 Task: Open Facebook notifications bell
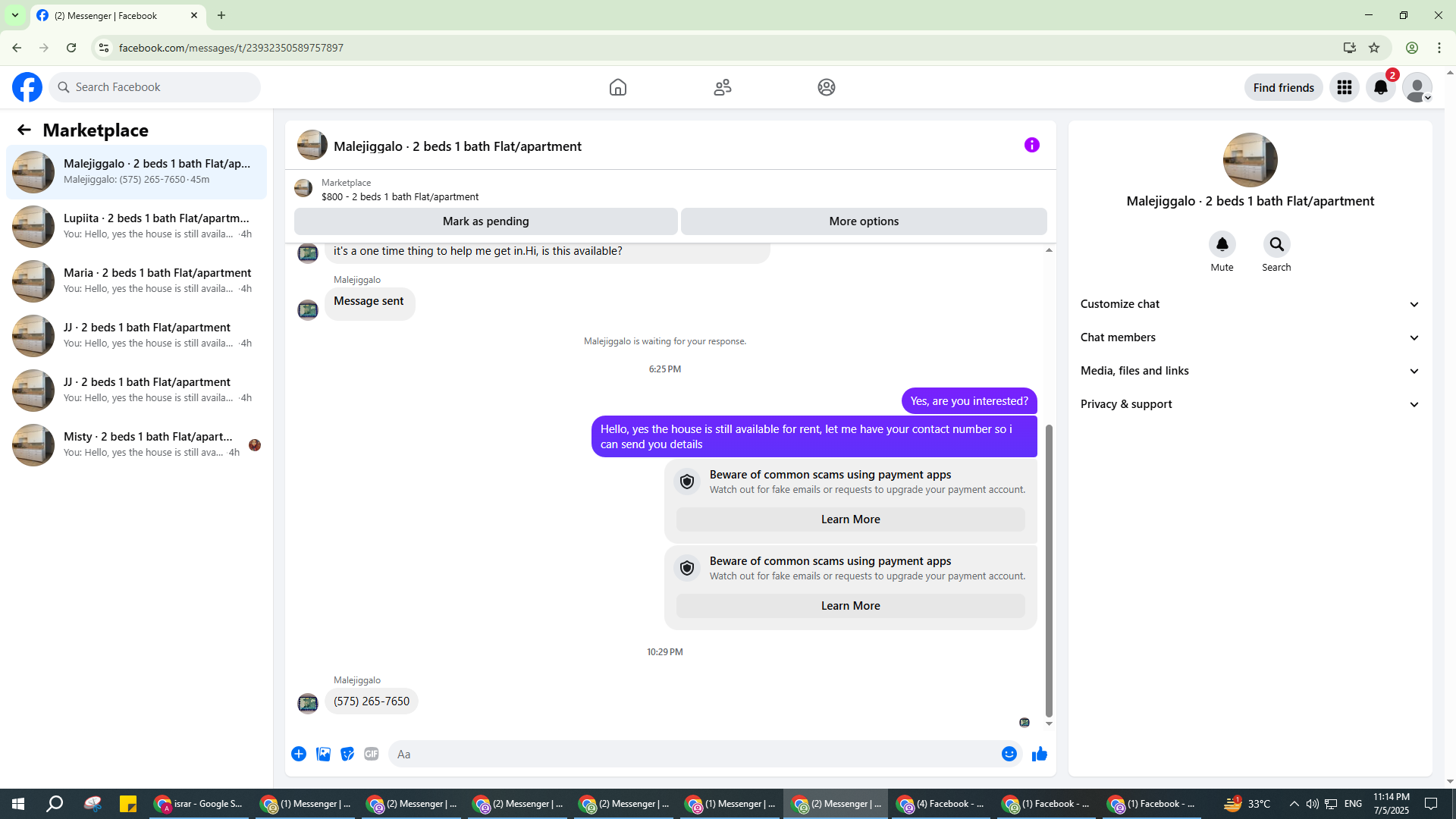[x=1380, y=87]
